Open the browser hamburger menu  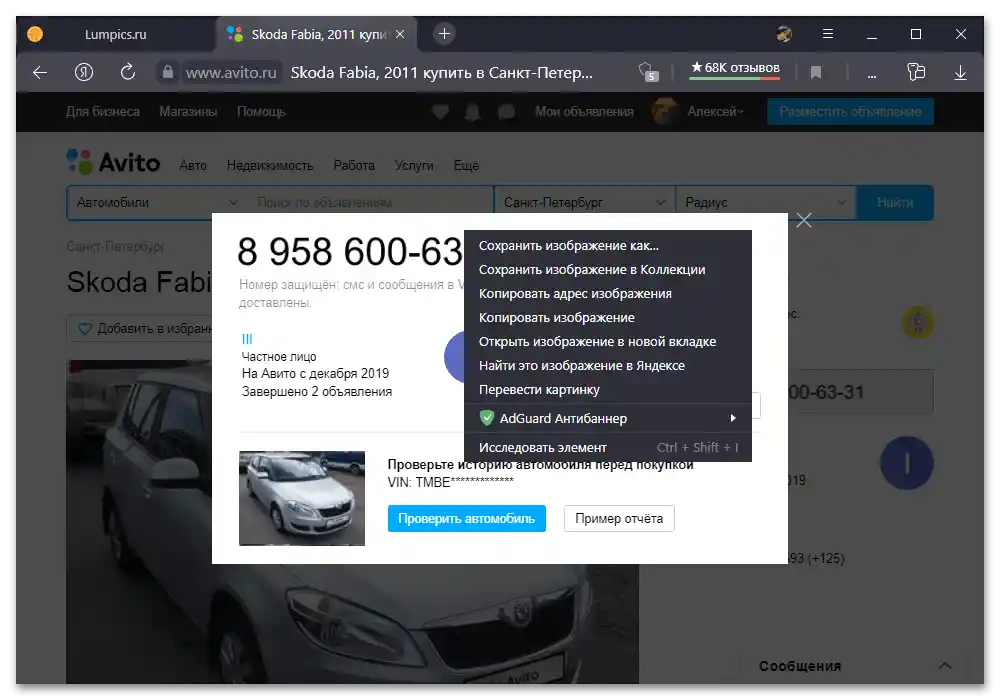pyautogui.click(x=828, y=34)
